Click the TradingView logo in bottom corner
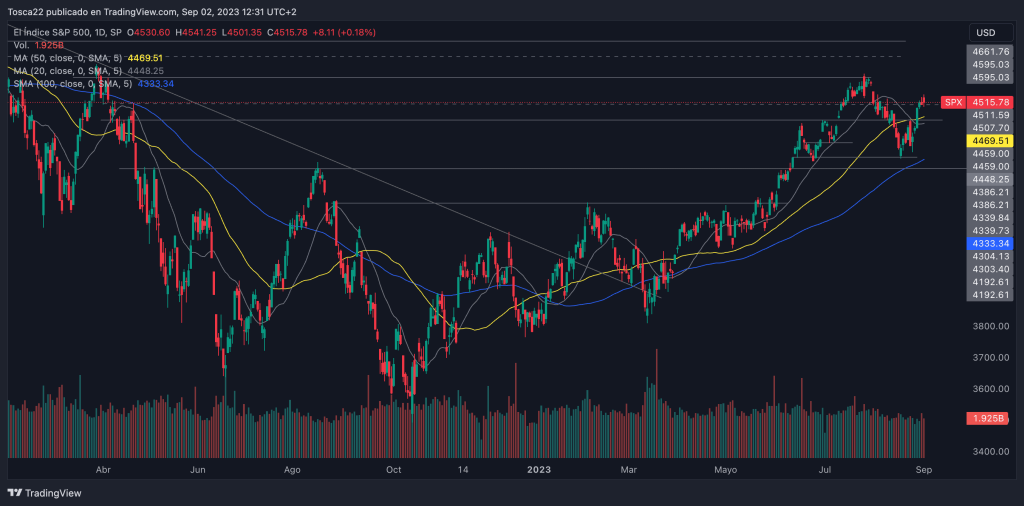This screenshot has width=1024, height=506. 45,492
